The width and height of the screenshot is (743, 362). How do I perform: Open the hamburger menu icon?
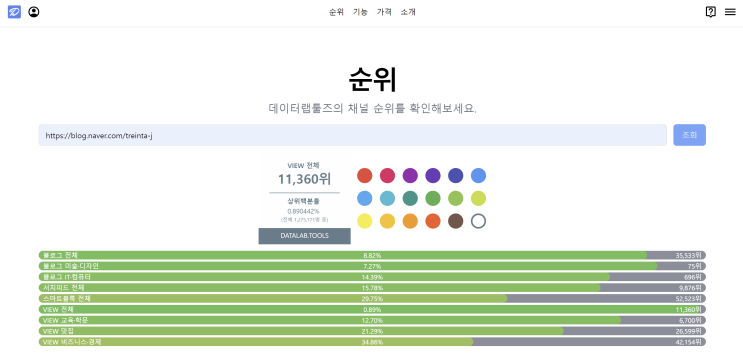[x=730, y=12]
